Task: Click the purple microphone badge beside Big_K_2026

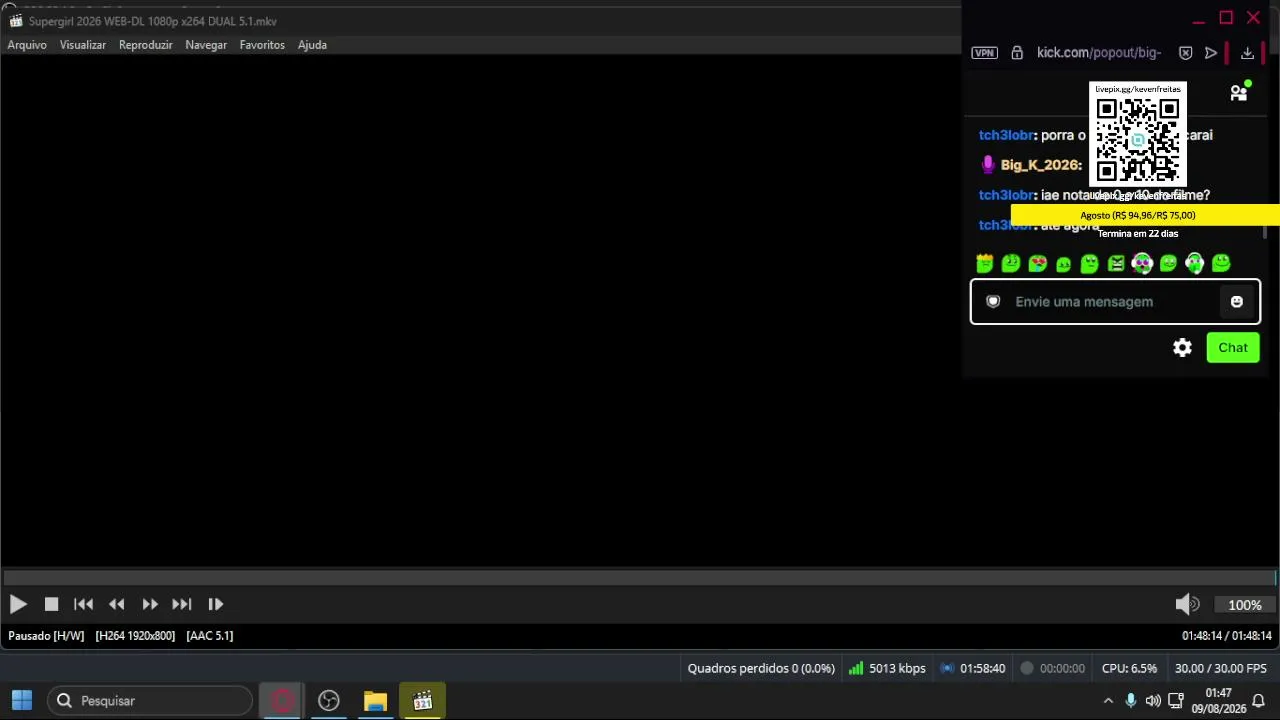Action: click(988, 165)
